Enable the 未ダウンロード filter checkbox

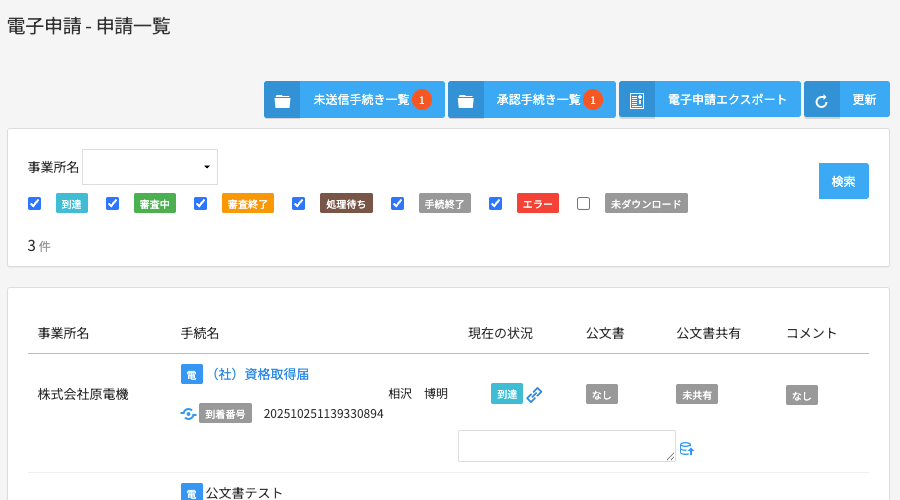(584, 203)
